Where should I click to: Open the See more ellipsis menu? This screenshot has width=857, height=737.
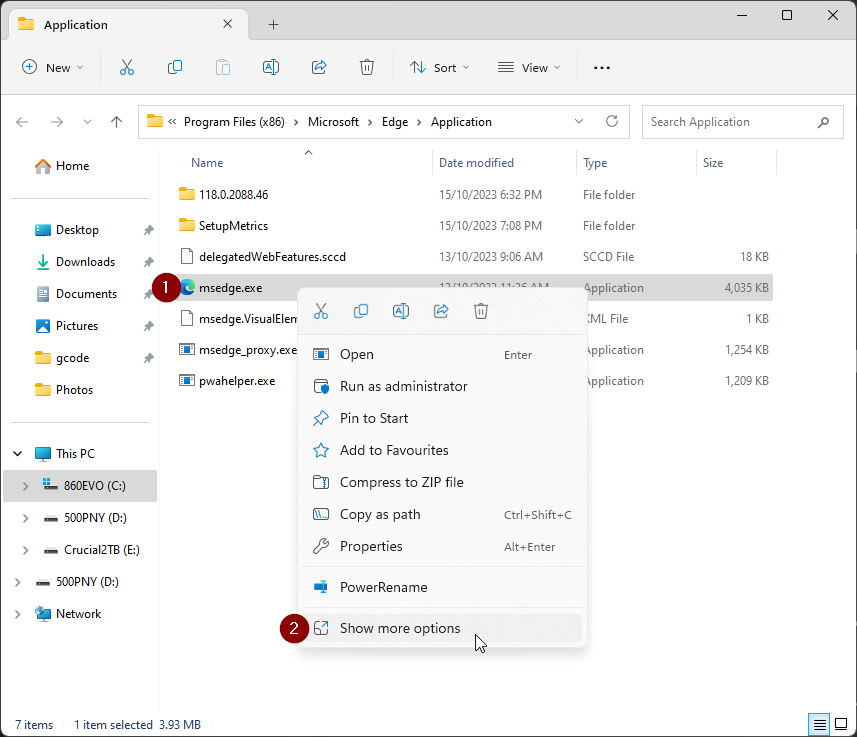pos(602,68)
